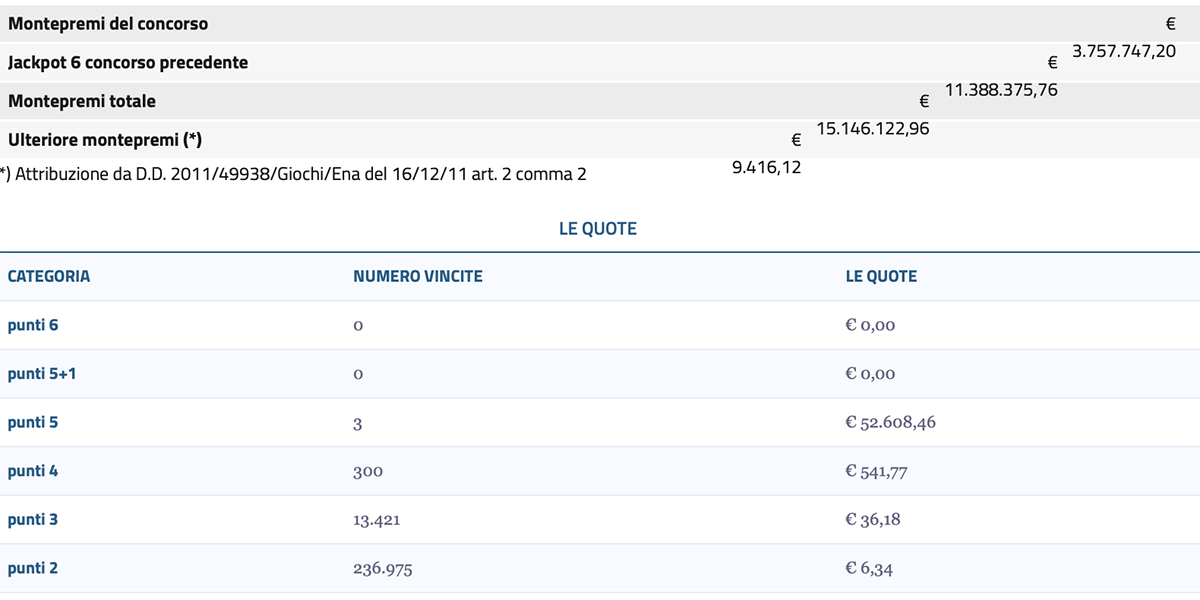This screenshot has height=600, width=1200.
Task: Click the punti 4 category link
Action: (32, 470)
